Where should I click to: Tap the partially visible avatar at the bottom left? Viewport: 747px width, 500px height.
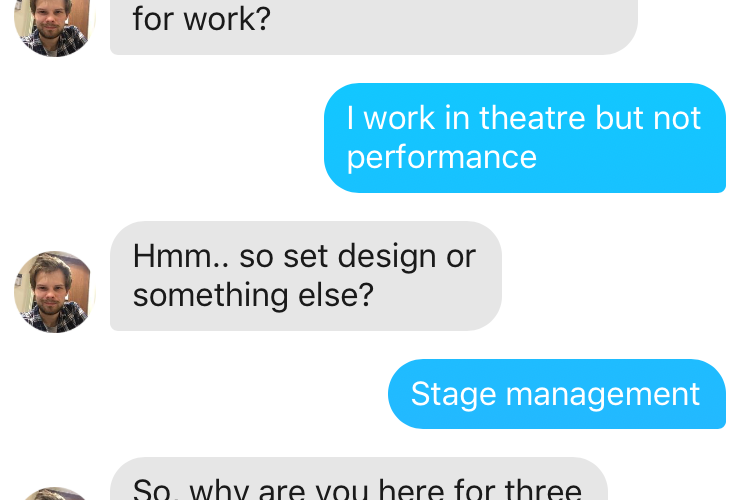(54, 492)
